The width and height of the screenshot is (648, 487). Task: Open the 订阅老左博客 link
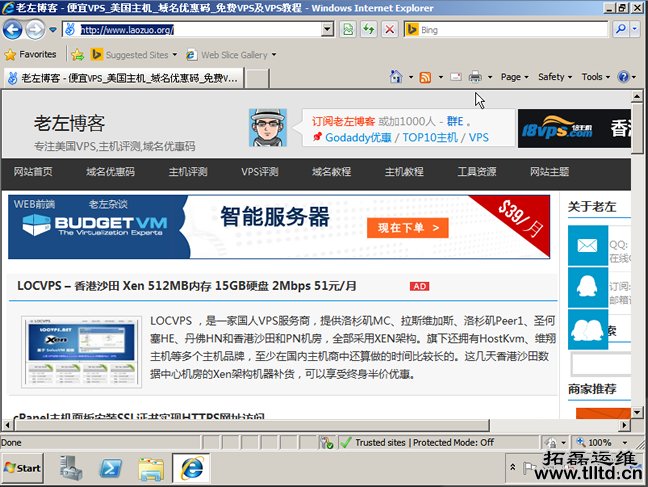(x=343, y=121)
